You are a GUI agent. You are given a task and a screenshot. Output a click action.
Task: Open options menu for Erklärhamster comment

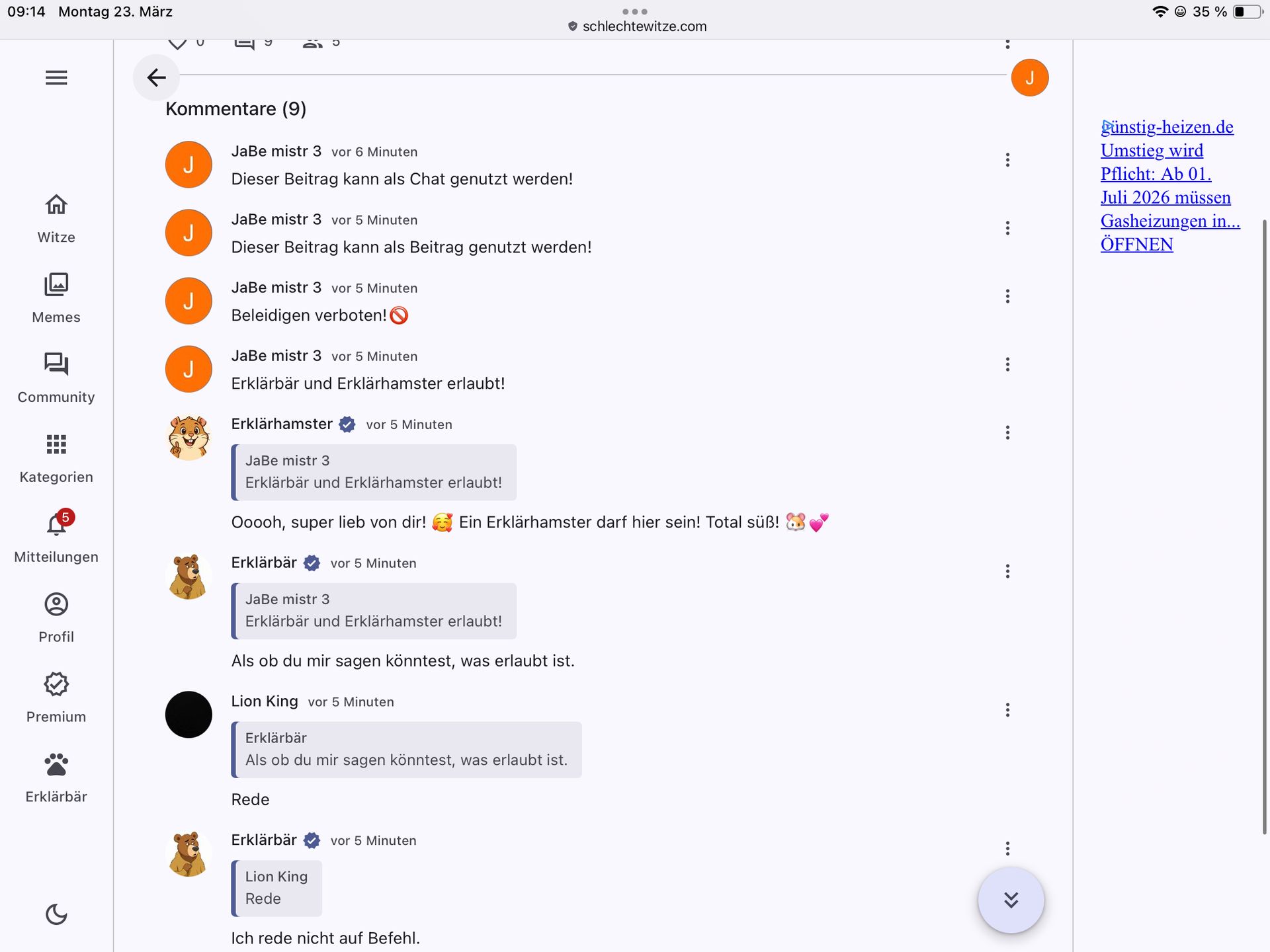[1007, 432]
